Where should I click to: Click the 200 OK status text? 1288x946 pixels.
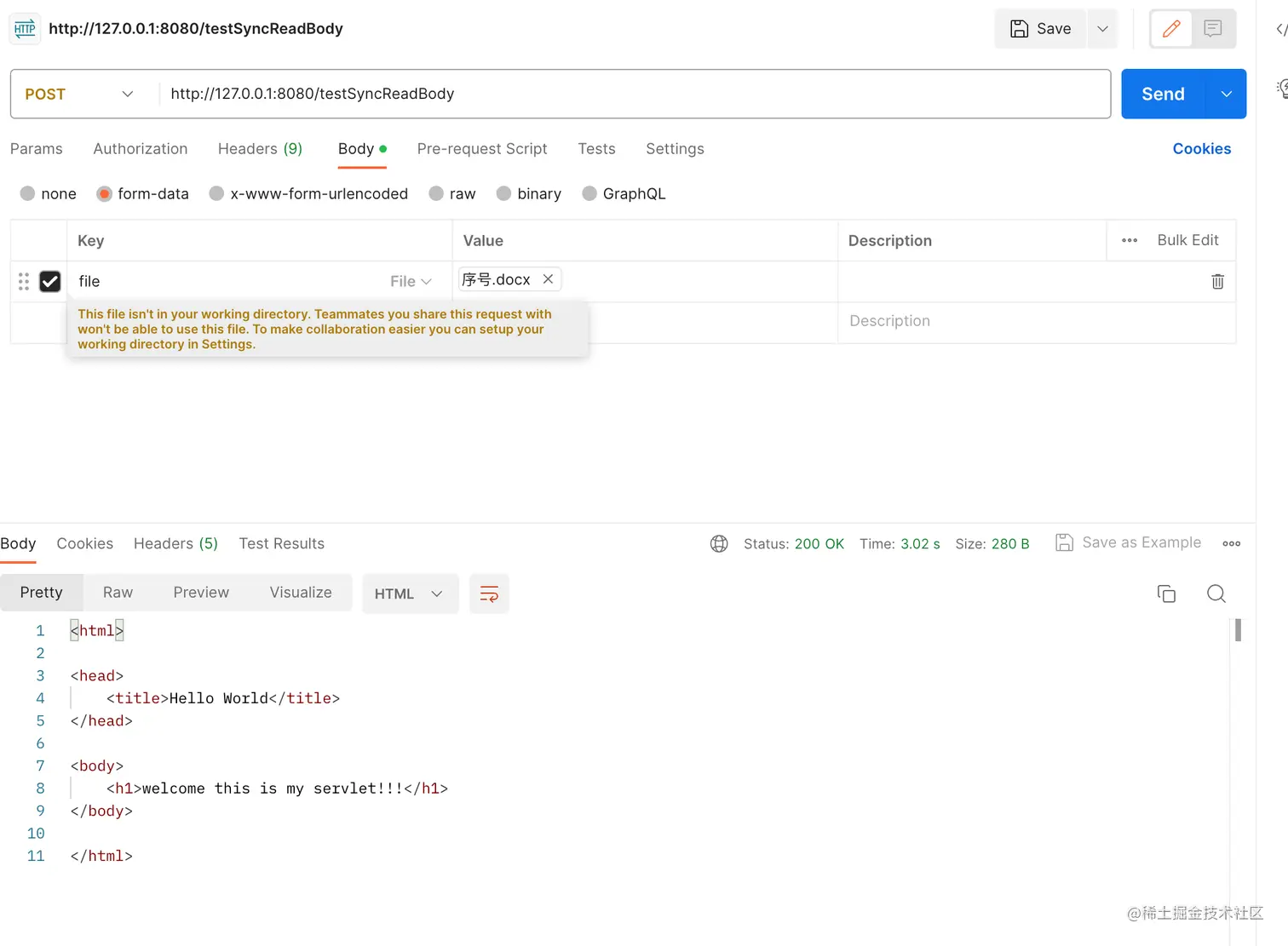point(819,543)
